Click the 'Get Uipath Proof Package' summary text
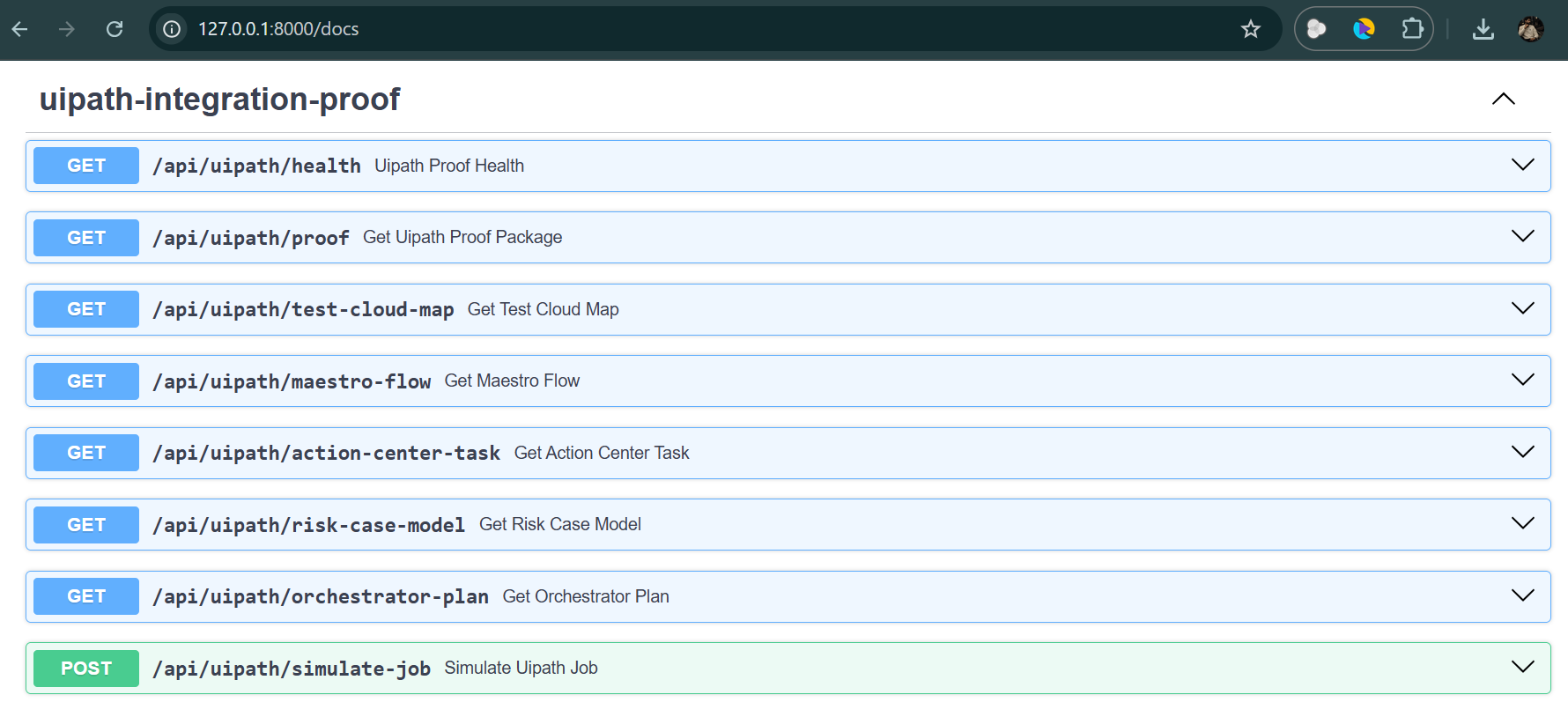 [462, 237]
